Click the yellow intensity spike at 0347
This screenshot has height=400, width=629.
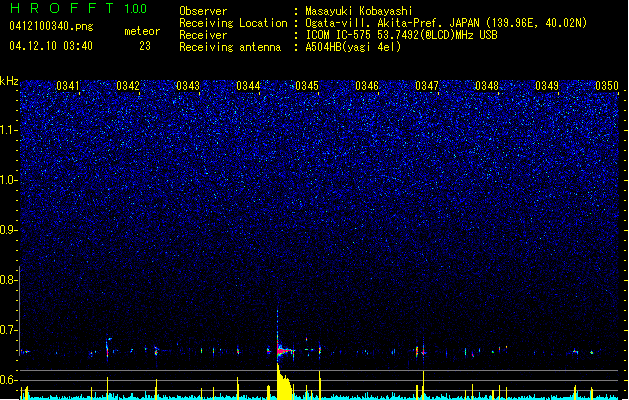pyautogui.click(x=424, y=385)
